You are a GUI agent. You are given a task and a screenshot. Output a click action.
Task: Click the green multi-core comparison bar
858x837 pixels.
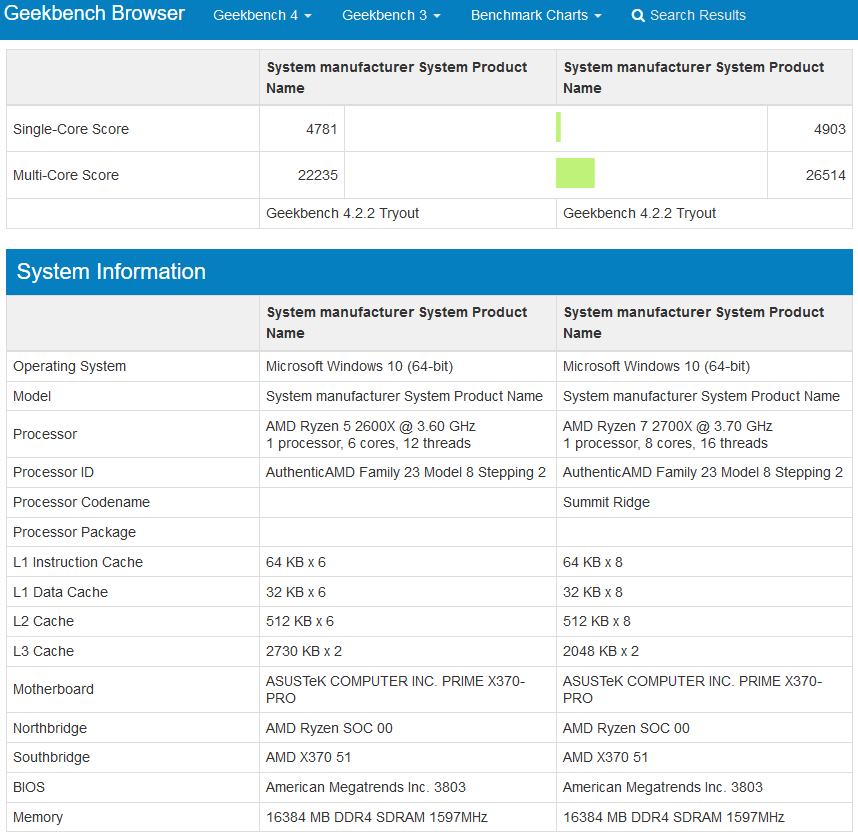(x=575, y=173)
